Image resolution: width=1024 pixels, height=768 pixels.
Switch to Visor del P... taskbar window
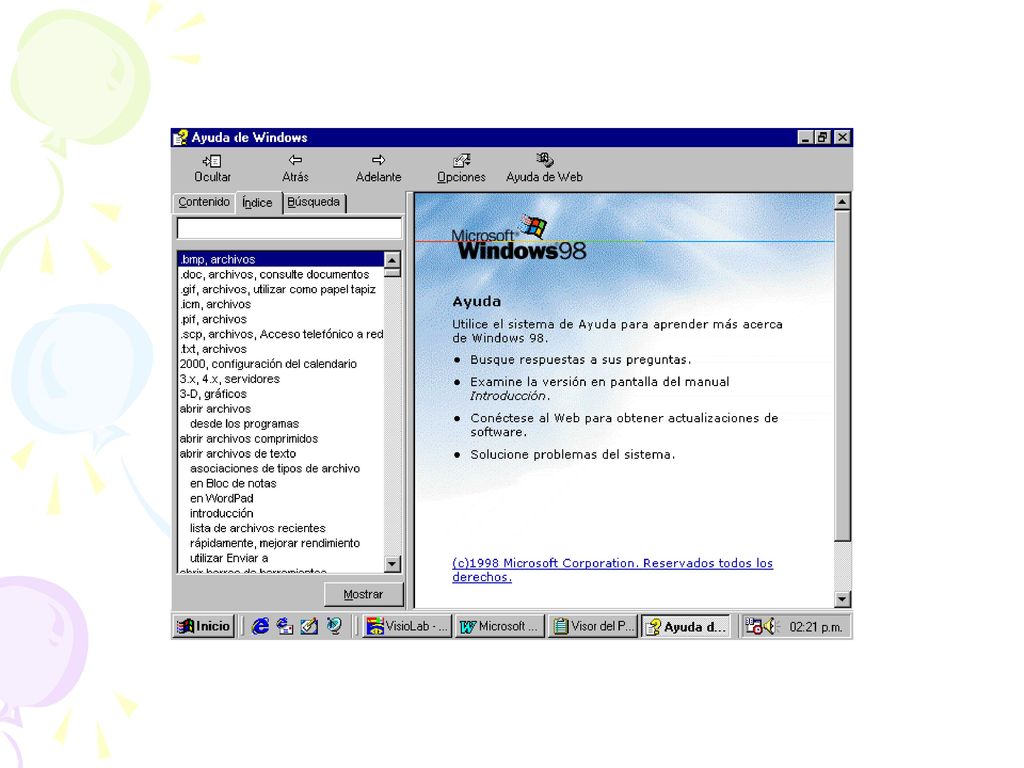point(593,626)
